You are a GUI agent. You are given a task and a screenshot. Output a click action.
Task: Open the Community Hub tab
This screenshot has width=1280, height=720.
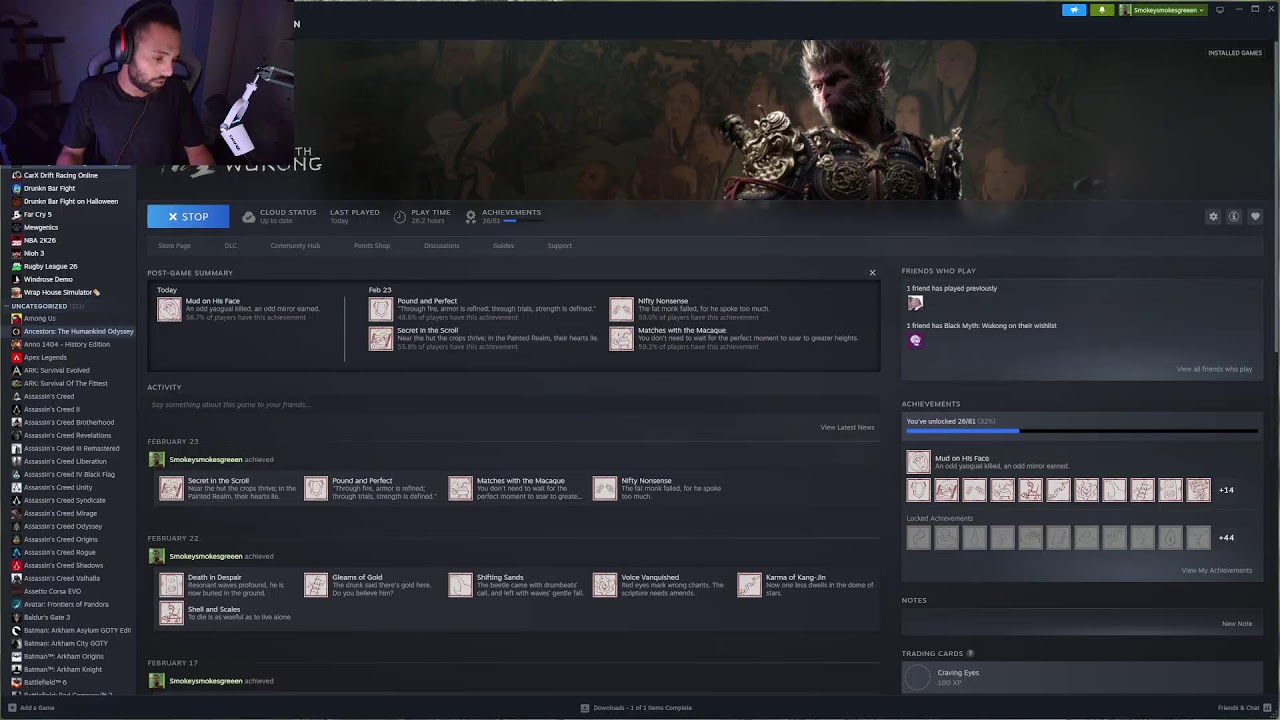click(x=295, y=246)
